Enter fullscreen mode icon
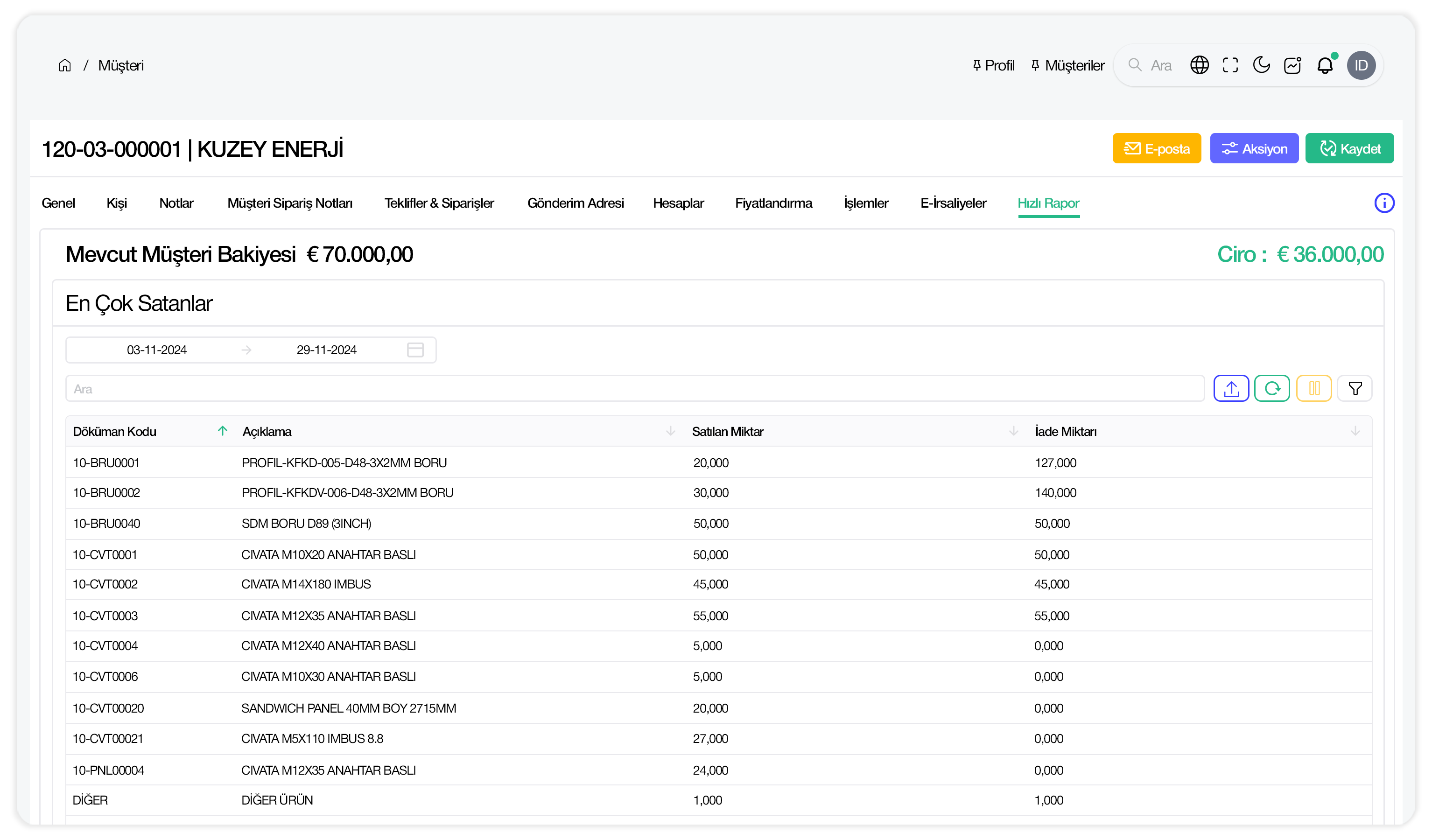 (x=1230, y=65)
